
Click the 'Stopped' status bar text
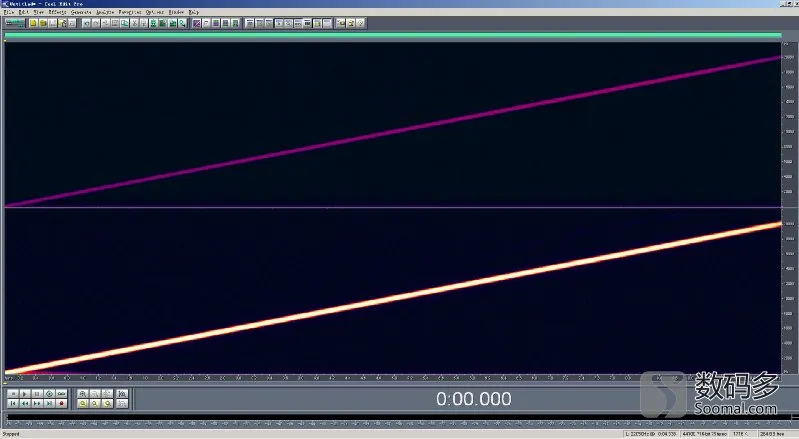pyautogui.click(x=11, y=434)
